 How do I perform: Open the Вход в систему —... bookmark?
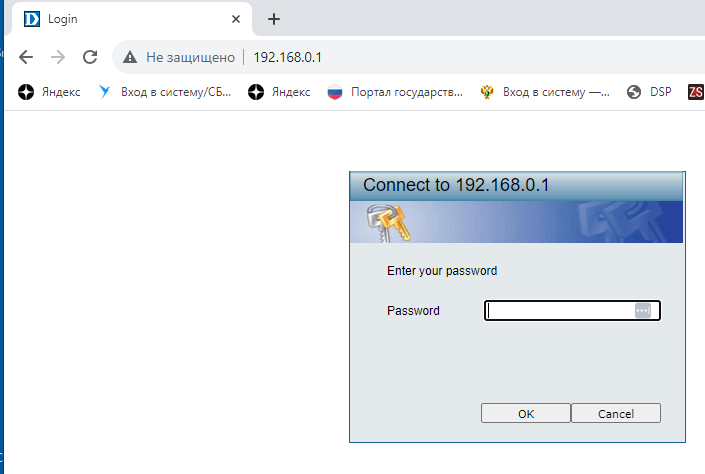coord(544,92)
